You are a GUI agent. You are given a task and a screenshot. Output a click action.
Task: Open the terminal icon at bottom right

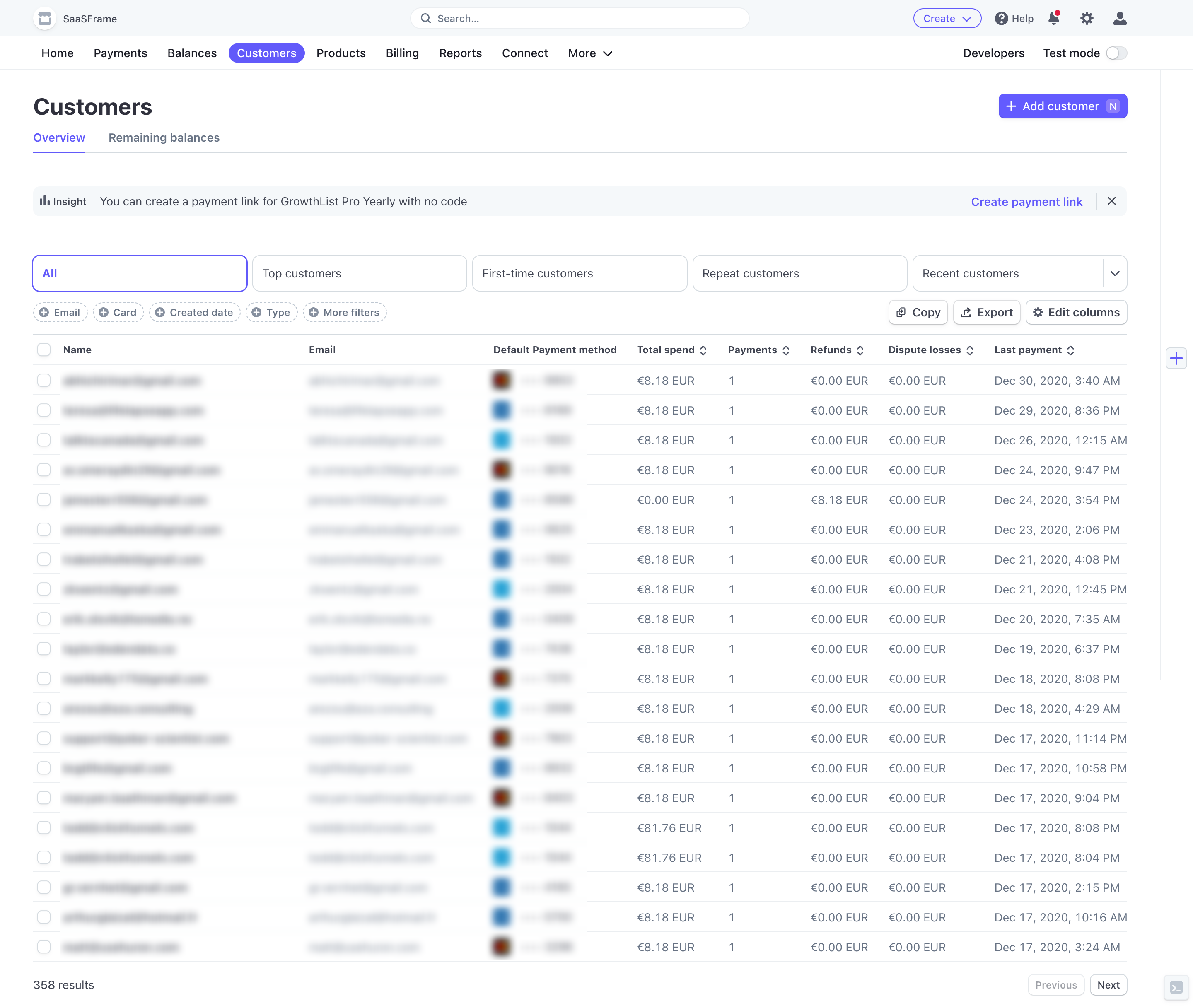pyautogui.click(x=1176, y=987)
